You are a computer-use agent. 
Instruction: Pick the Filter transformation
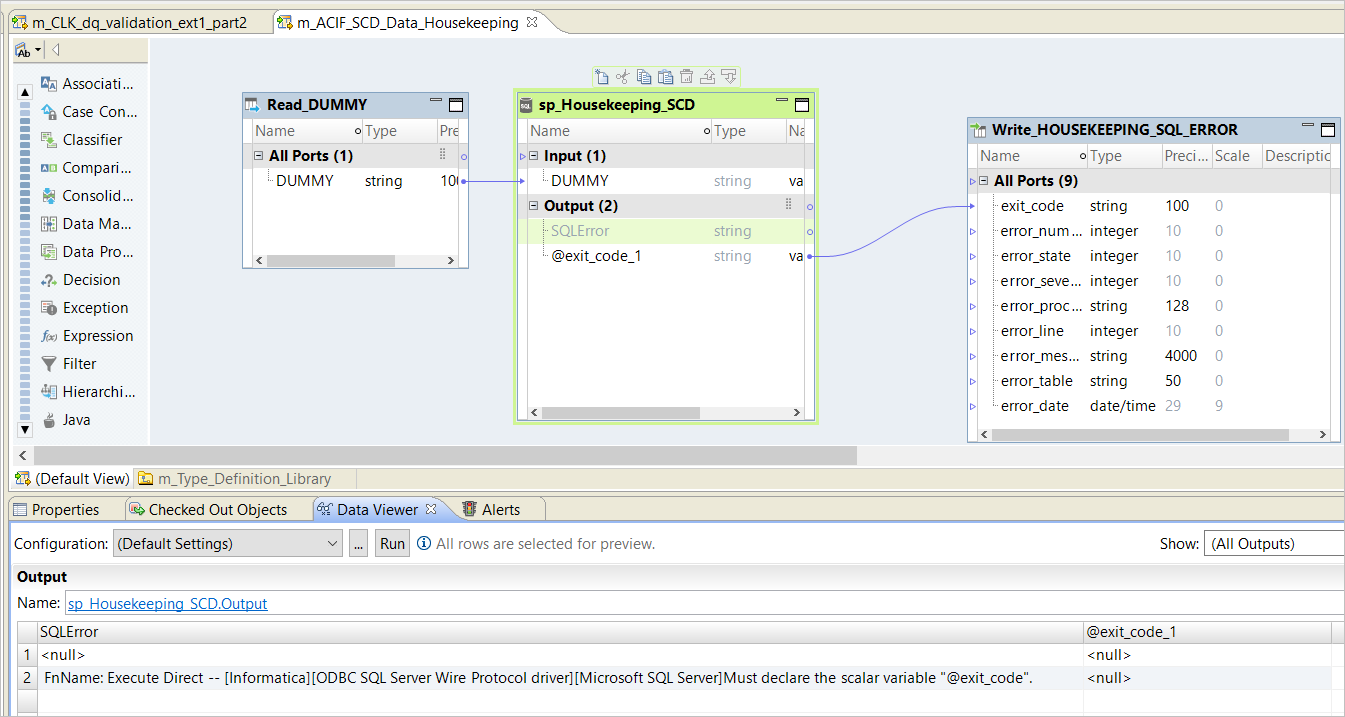(69, 364)
